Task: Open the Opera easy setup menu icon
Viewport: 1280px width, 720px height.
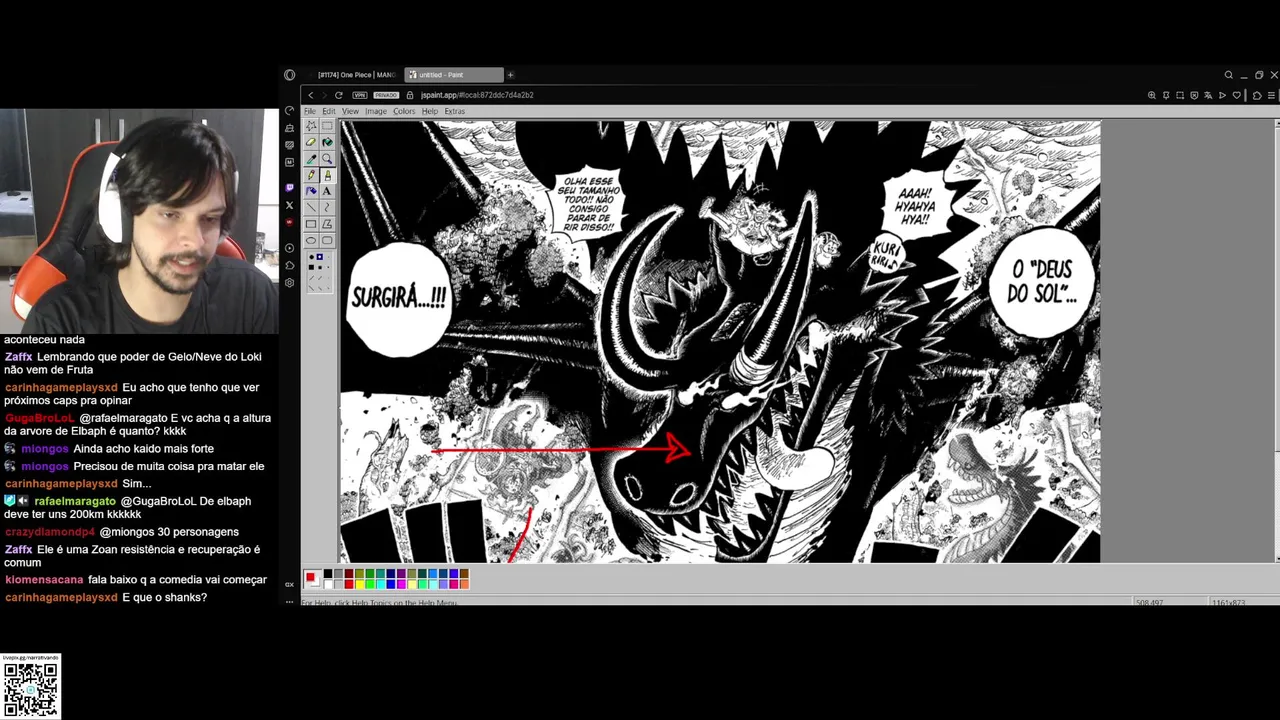Action: pos(1271,95)
